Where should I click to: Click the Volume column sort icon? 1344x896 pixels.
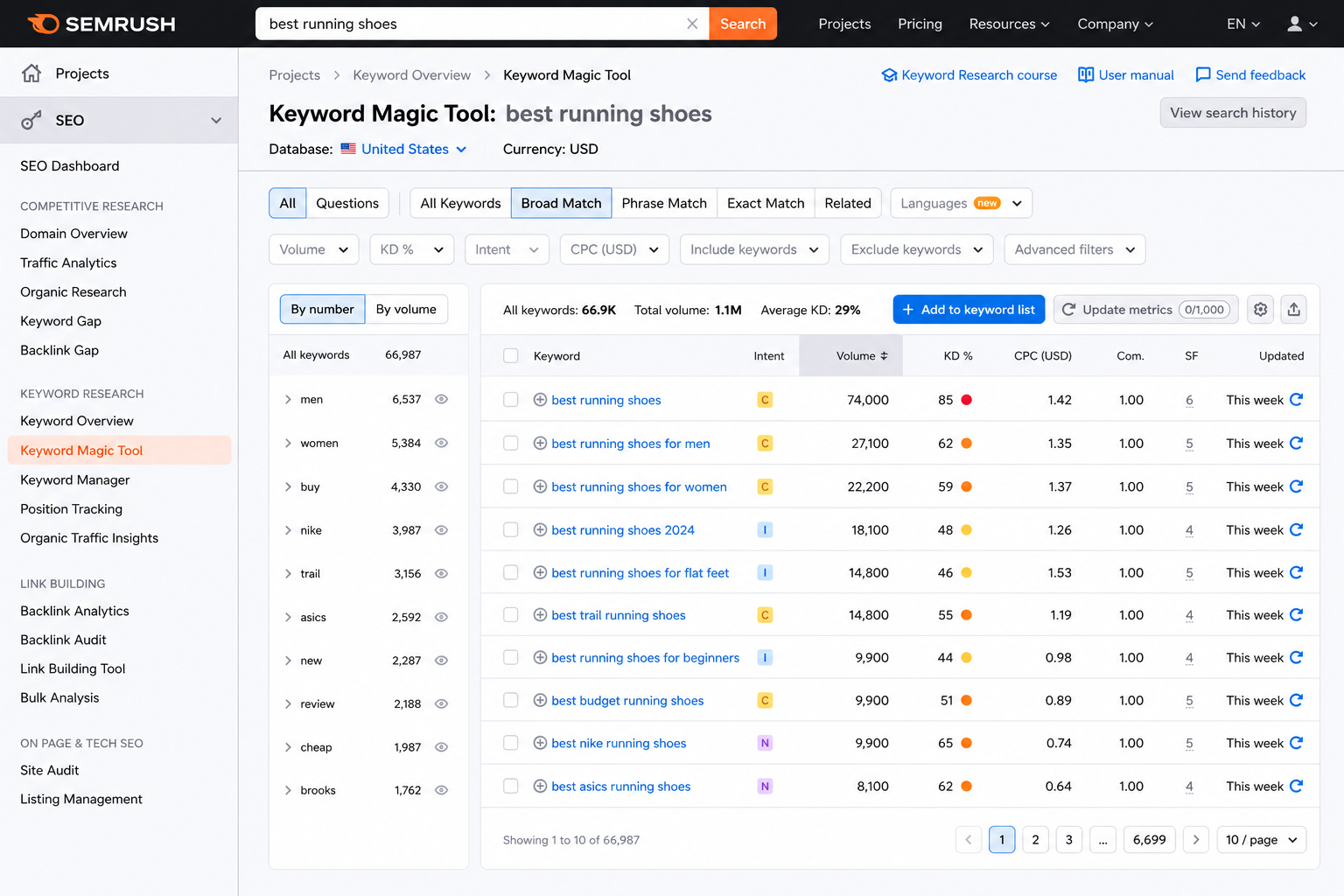point(884,356)
